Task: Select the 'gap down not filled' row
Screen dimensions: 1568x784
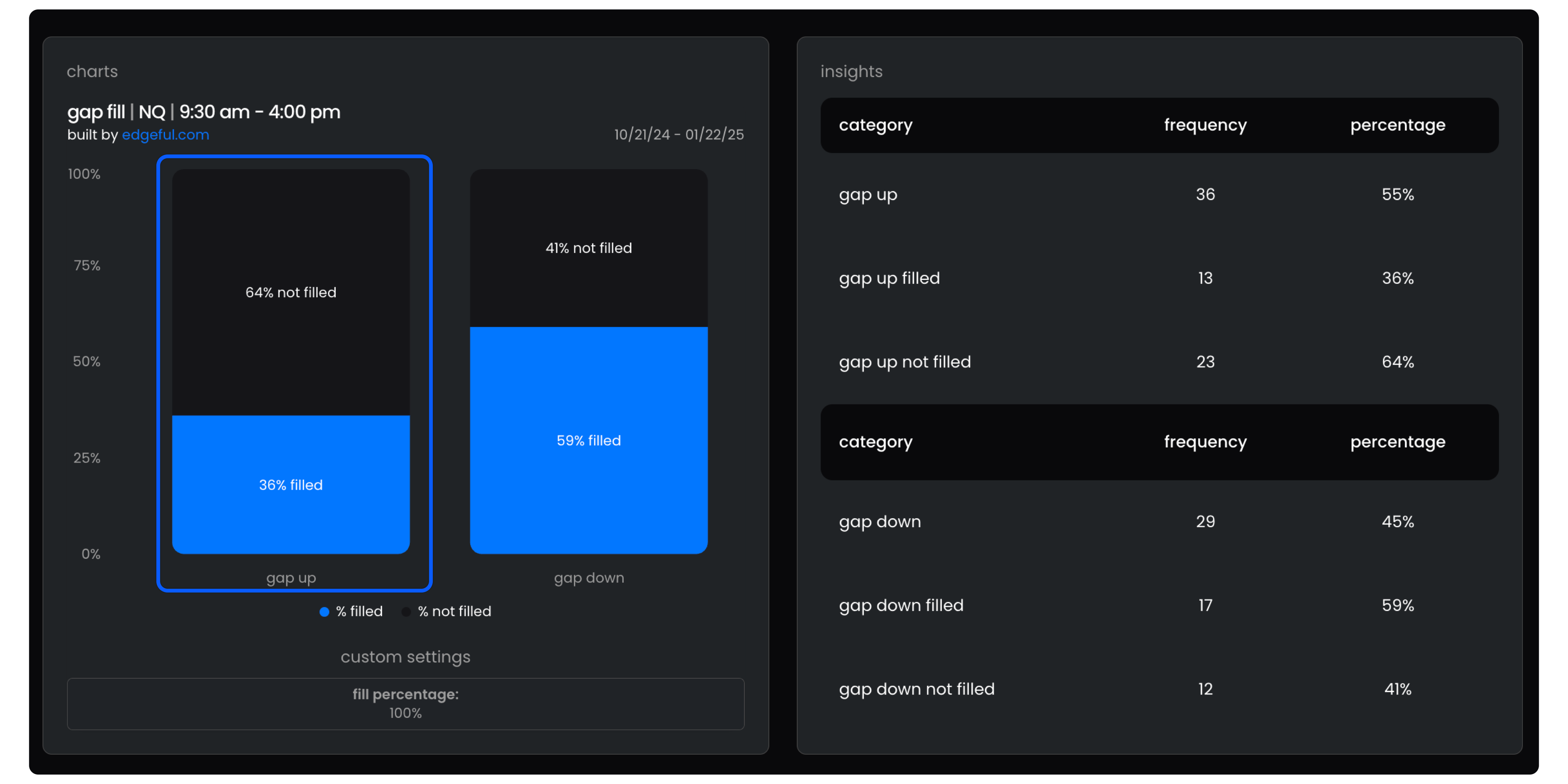Action: tap(916, 689)
